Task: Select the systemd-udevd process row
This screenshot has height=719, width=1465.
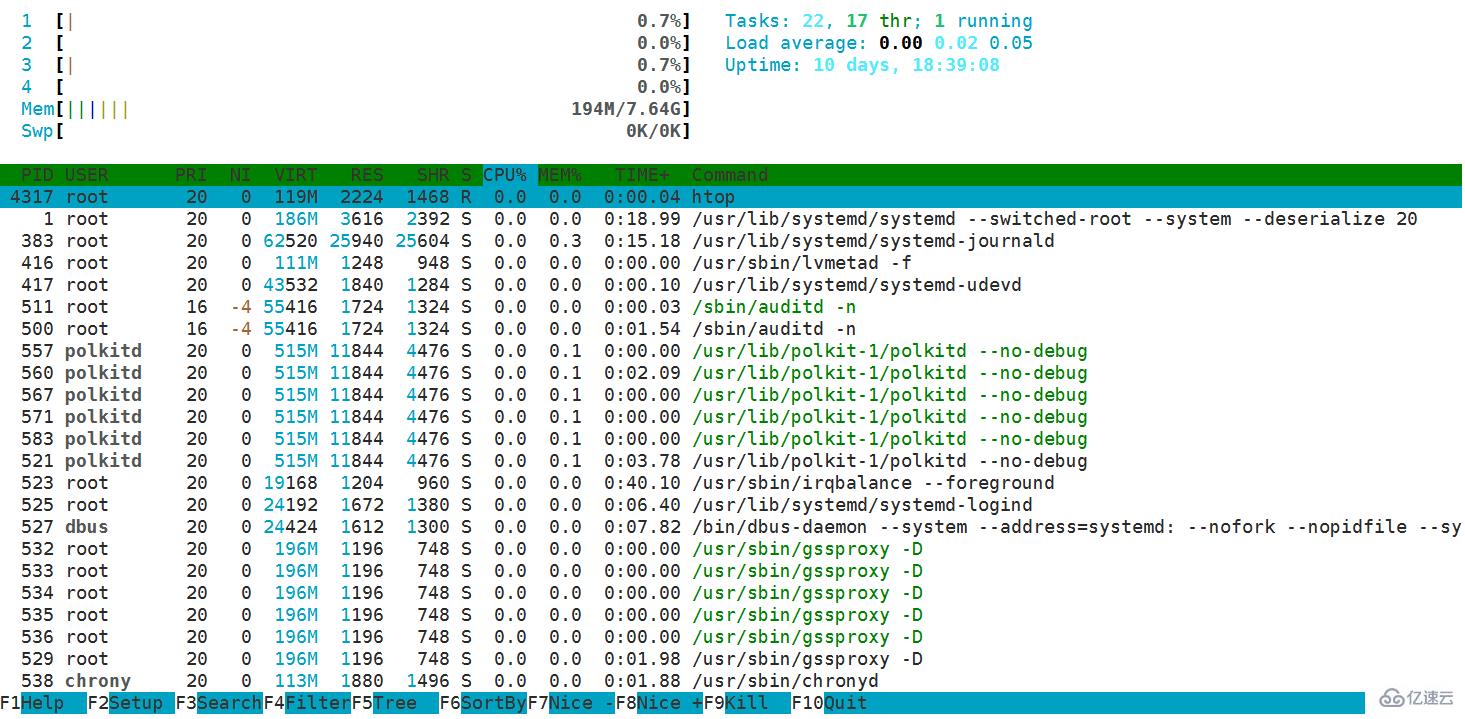Action: click(x=731, y=285)
